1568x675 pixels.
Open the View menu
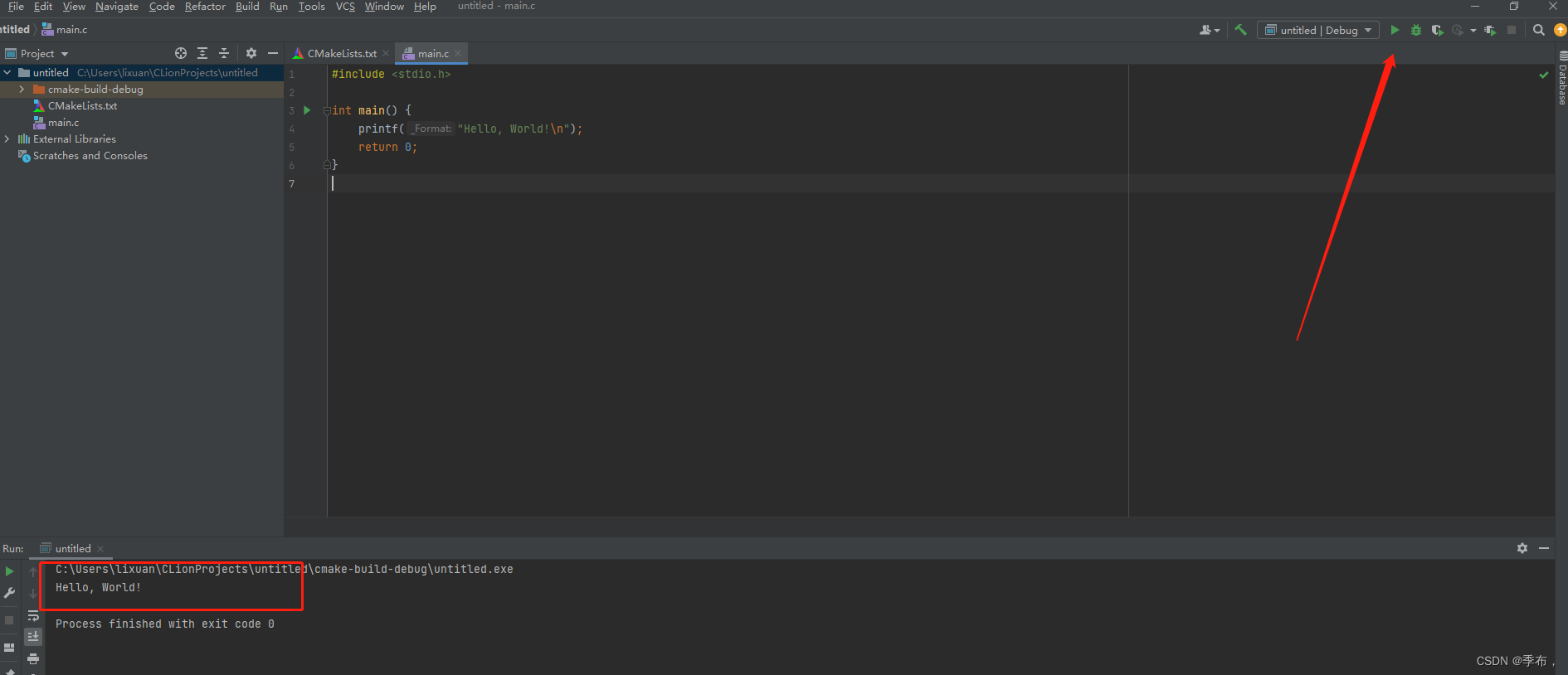tap(74, 7)
